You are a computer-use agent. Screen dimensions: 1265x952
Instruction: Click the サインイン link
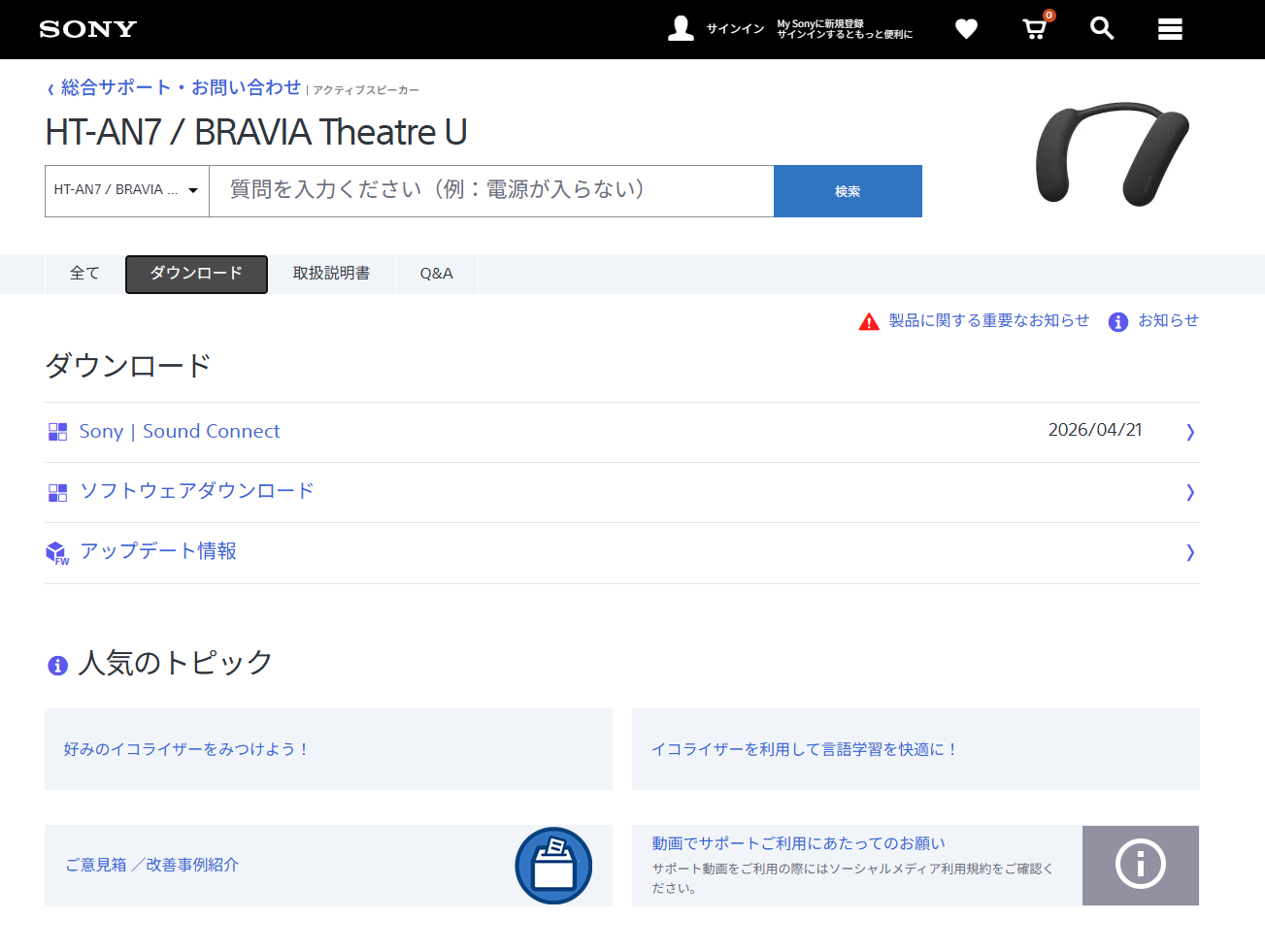pos(735,29)
